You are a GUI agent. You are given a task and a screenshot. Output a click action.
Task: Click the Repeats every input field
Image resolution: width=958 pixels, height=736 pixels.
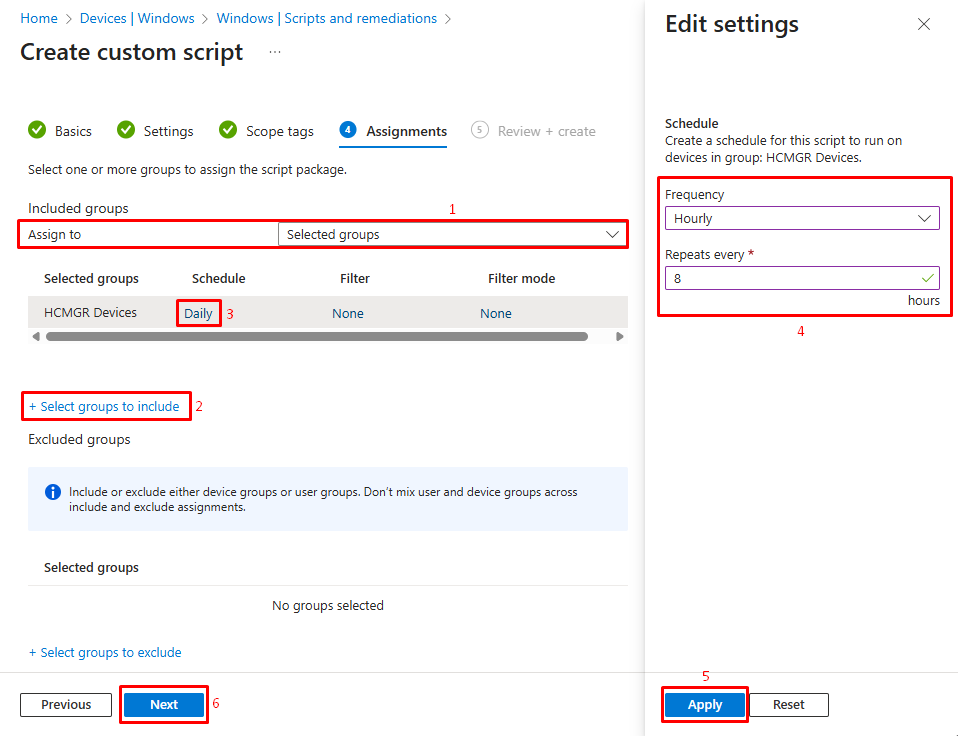[790, 278]
